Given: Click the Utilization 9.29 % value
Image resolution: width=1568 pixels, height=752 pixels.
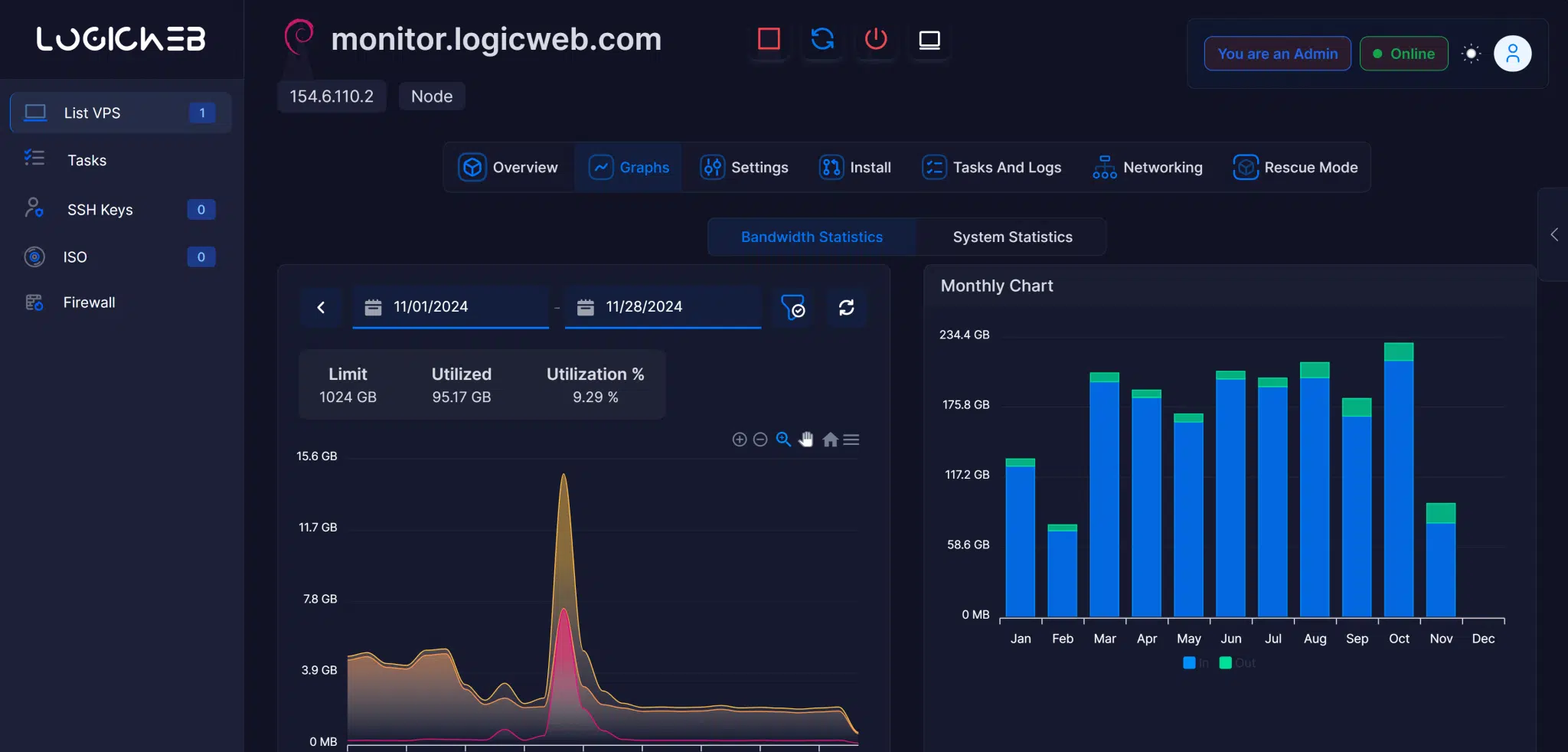Looking at the screenshot, I should point(596,397).
